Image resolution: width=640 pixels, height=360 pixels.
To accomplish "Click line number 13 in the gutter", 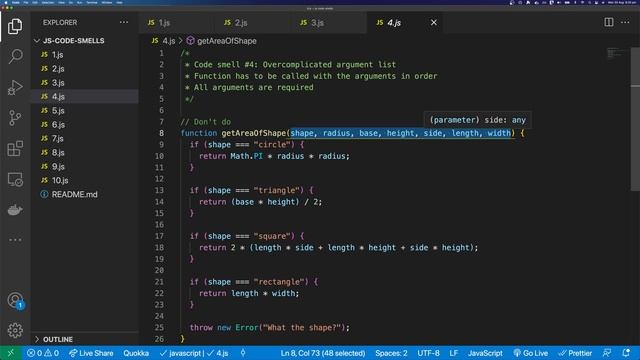I will pos(159,190).
